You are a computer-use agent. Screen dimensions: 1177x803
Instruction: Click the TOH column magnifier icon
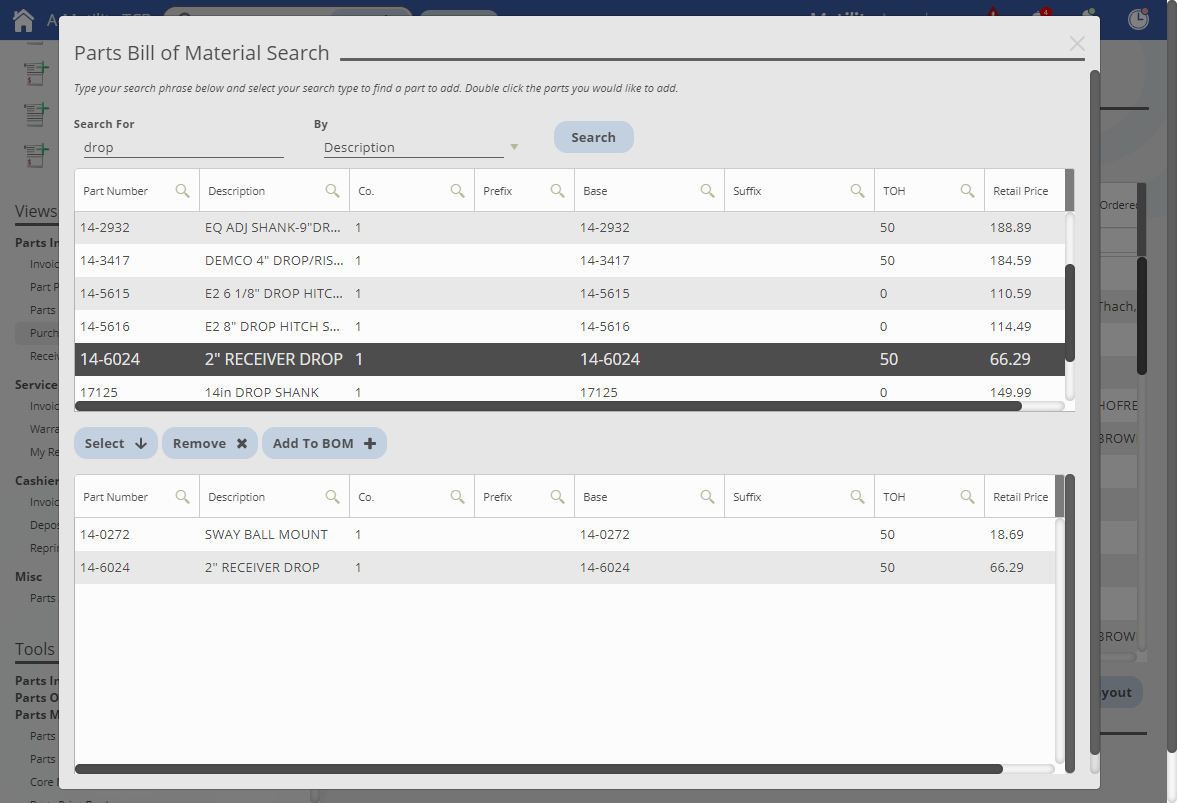[966, 190]
